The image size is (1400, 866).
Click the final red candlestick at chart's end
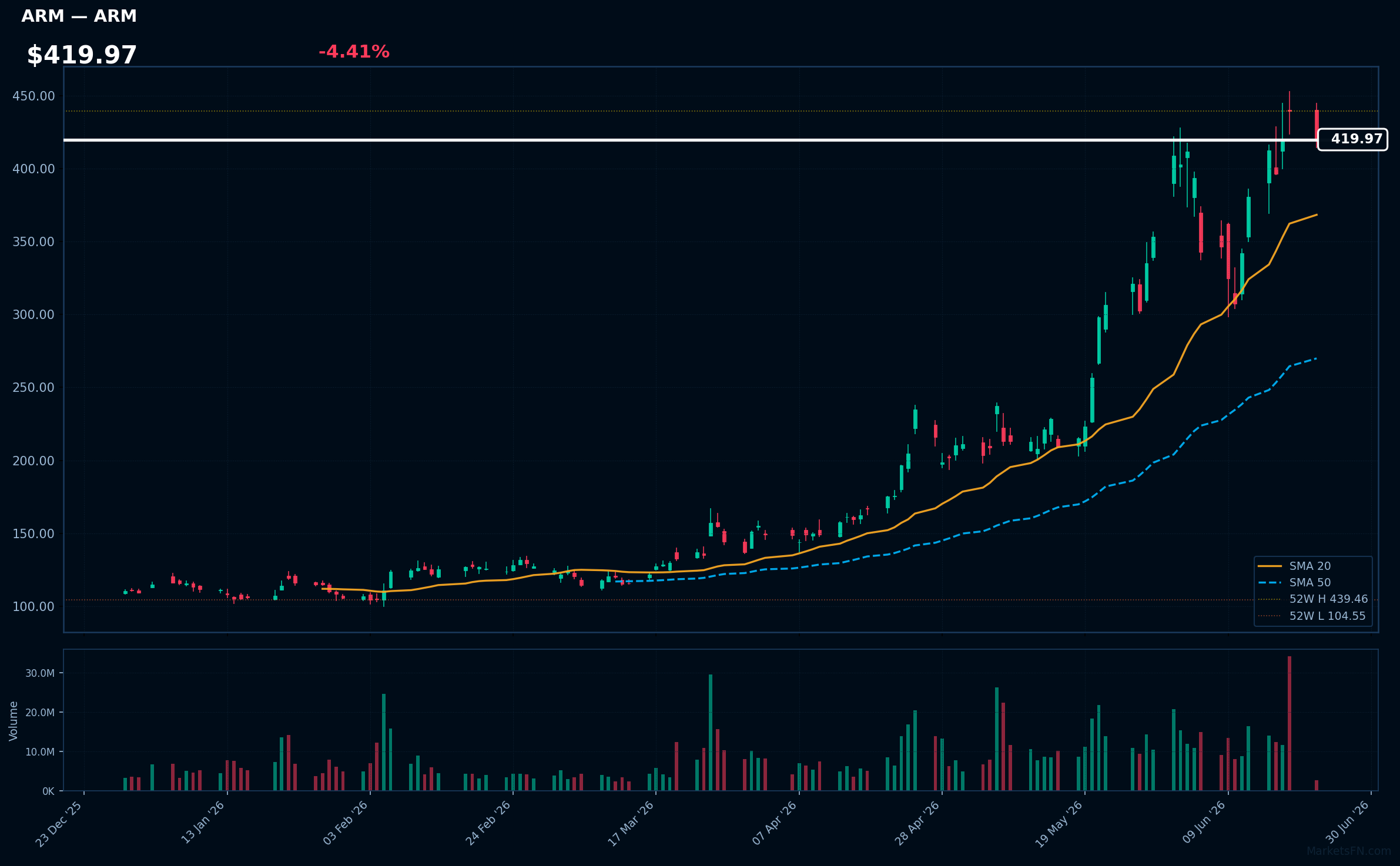[x=1317, y=125]
